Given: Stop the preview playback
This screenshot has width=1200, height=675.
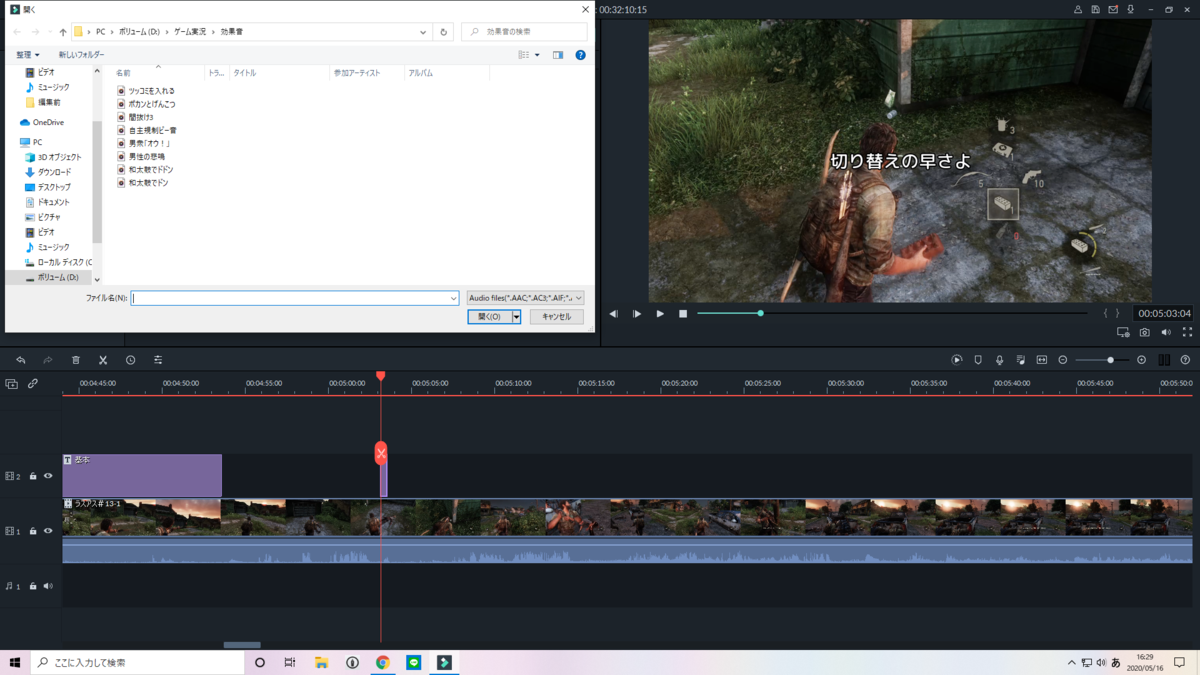Looking at the screenshot, I should click(683, 314).
